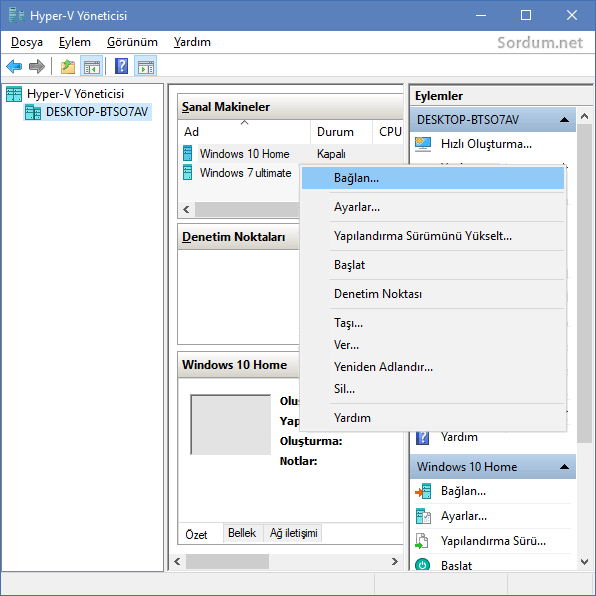Sort virtual machines by Durum column
The height and width of the screenshot is (596, 596).
[341, 132]
